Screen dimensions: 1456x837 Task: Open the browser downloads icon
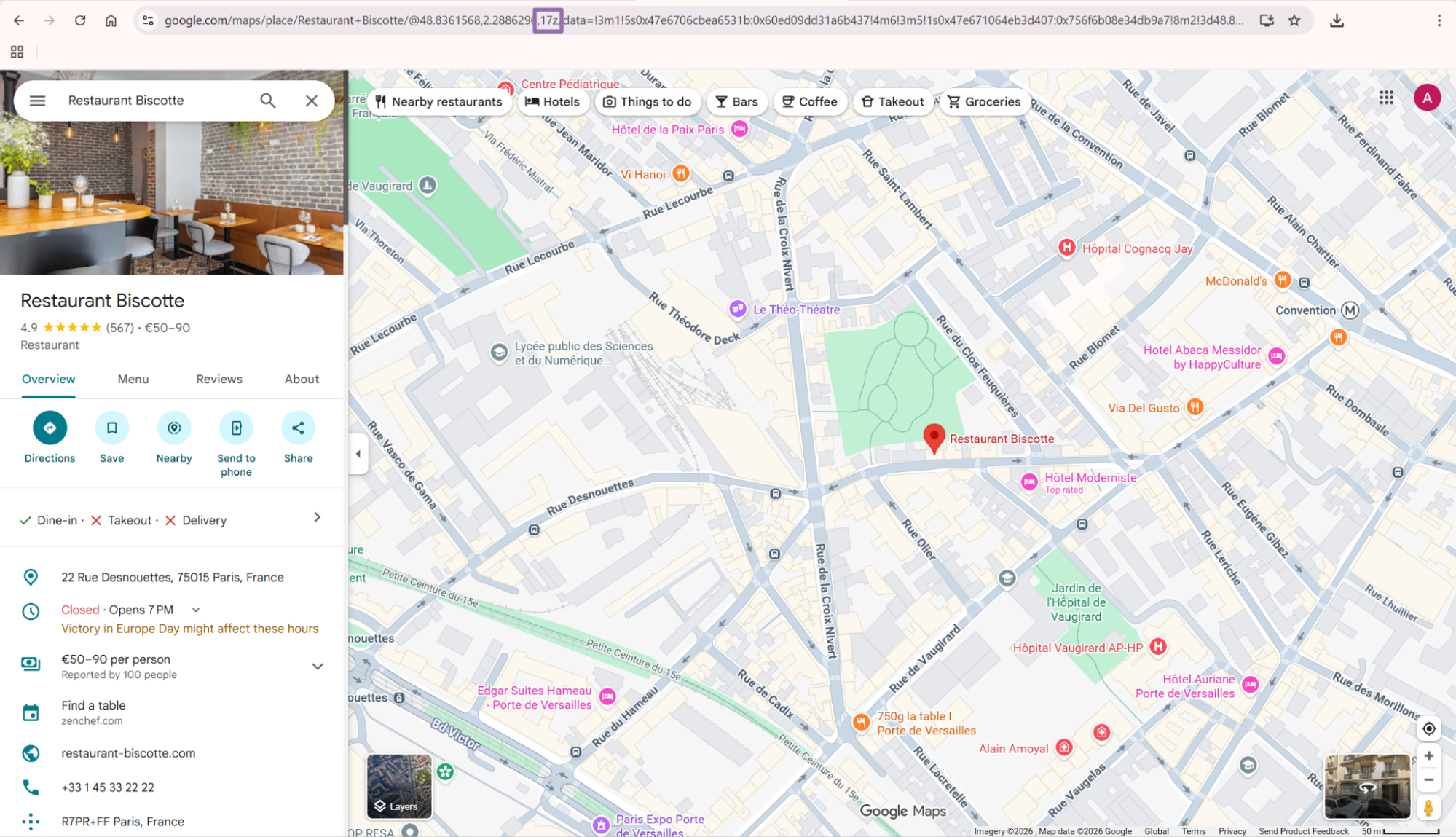(1337, 20)
